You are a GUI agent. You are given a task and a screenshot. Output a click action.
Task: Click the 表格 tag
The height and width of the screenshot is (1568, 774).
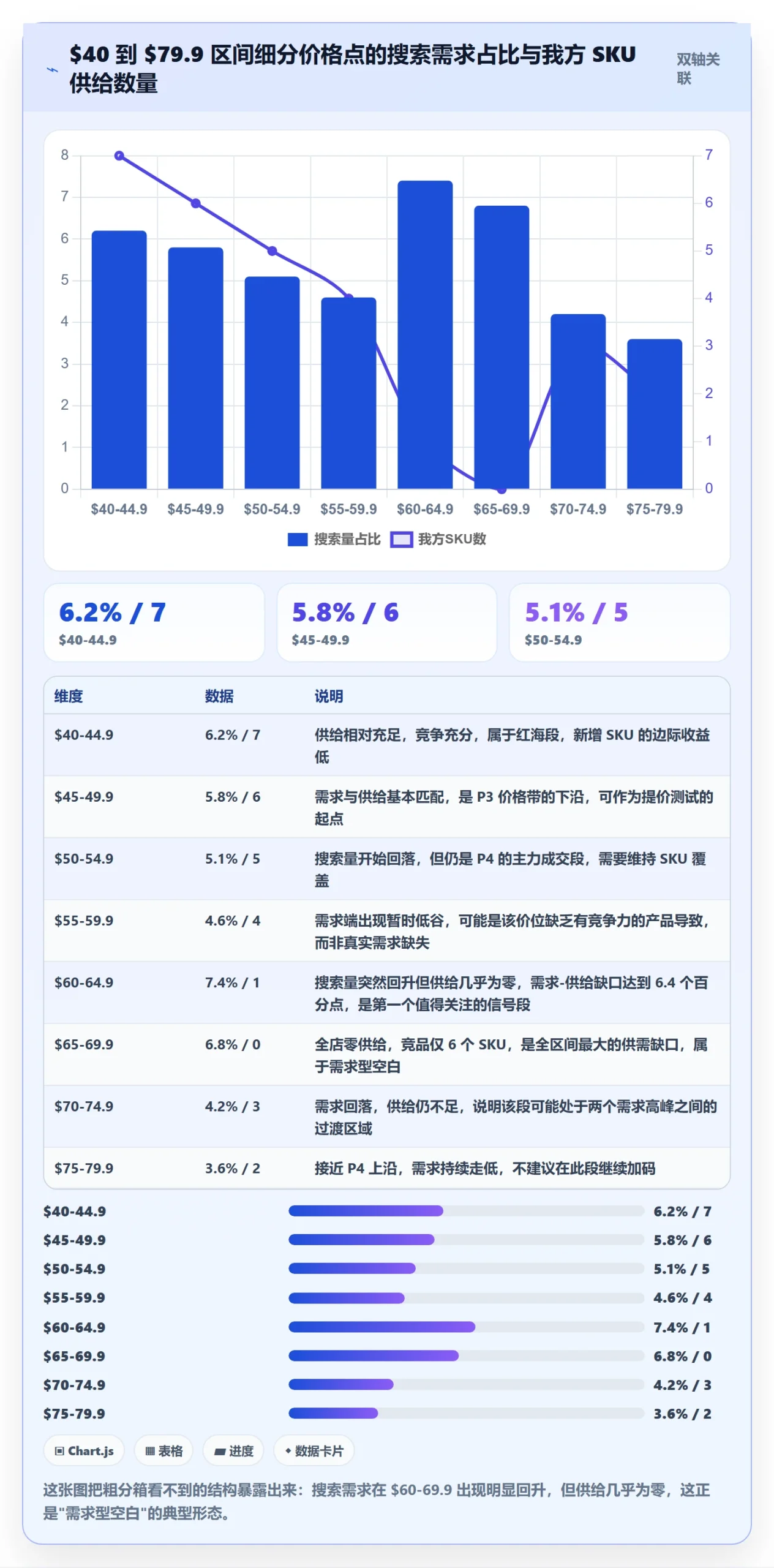coord(163,1451)
